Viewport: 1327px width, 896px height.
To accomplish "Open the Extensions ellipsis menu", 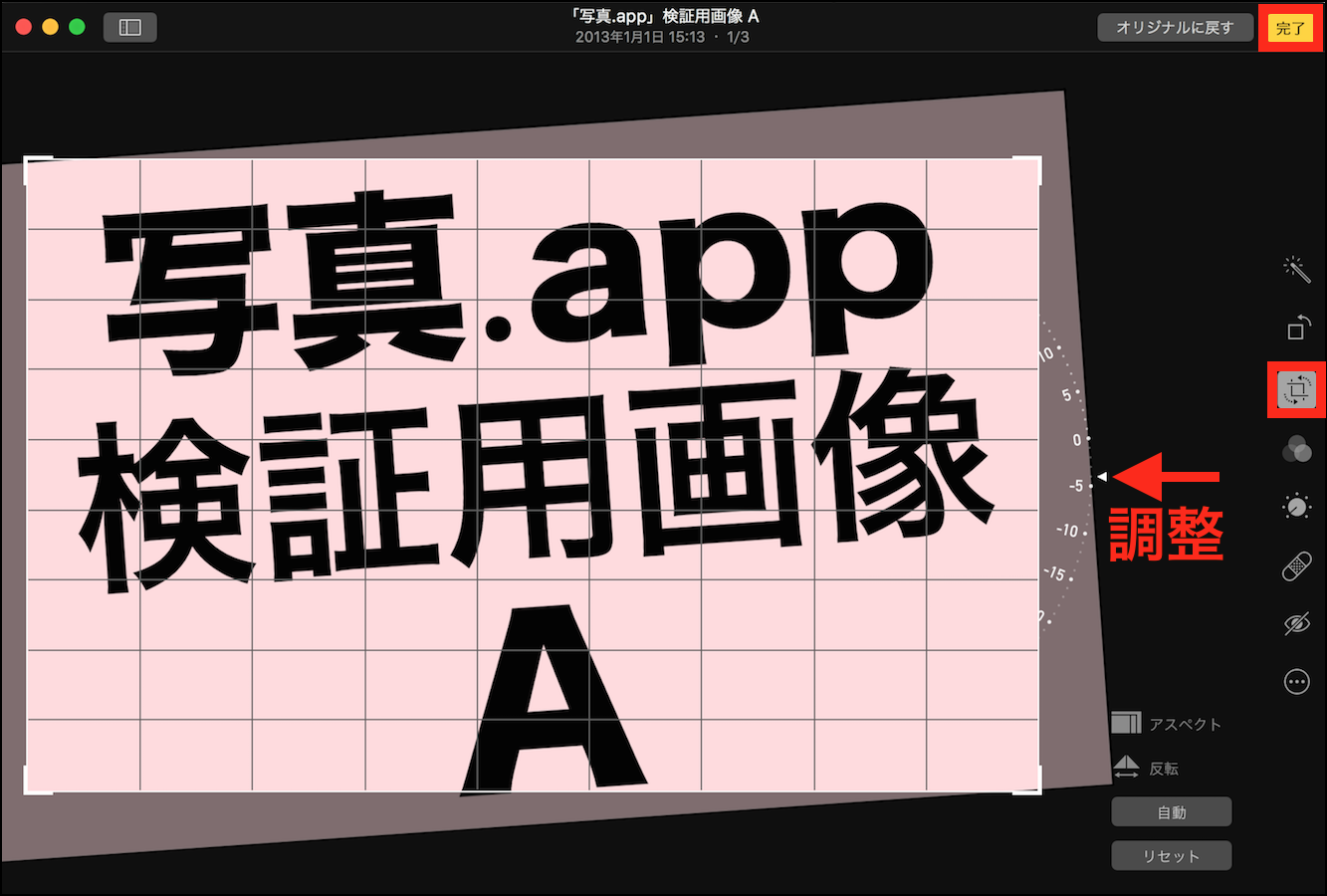I will pyautogui.click(x=1296, y=682).
